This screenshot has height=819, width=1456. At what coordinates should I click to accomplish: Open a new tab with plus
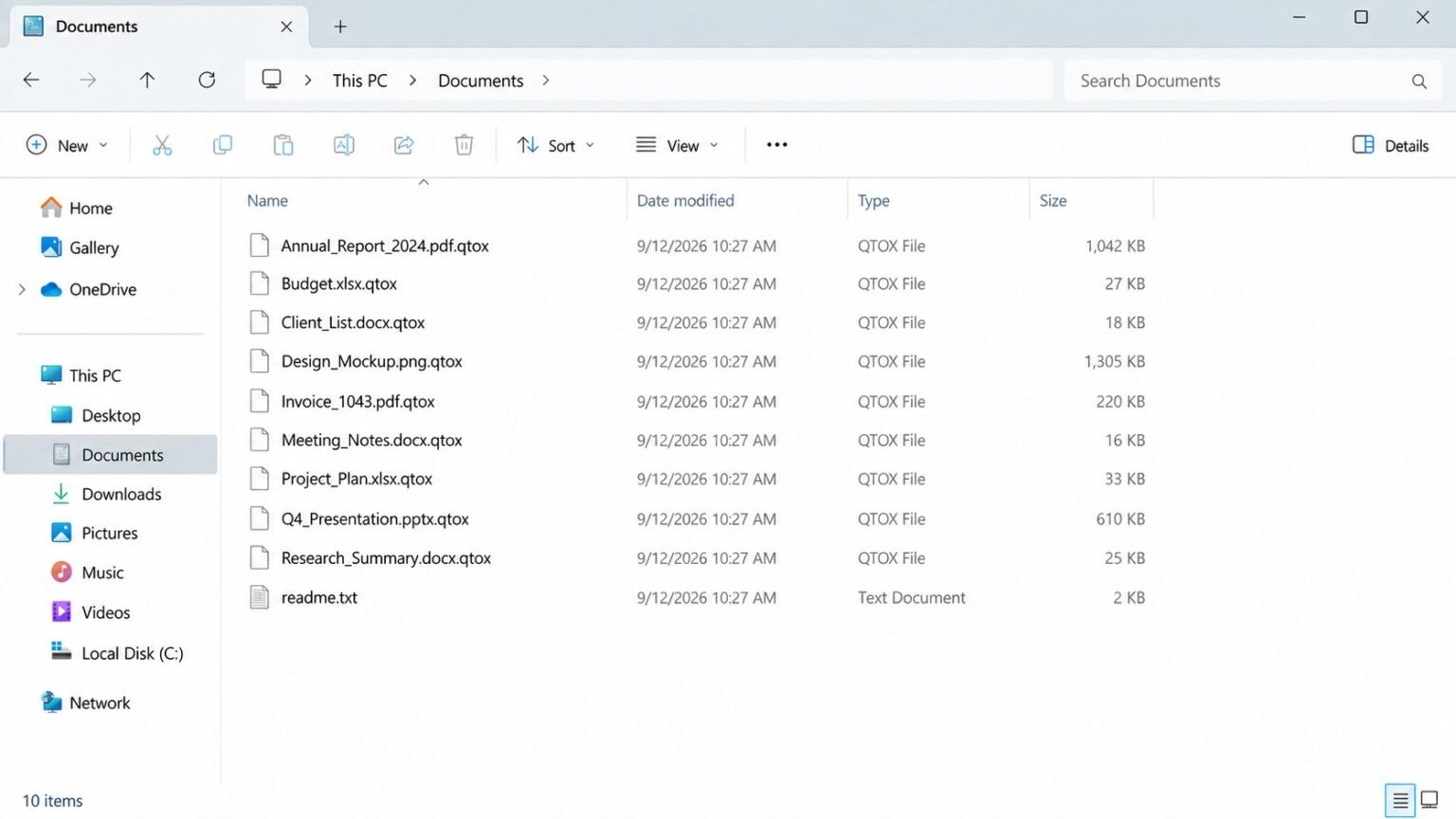click(x=340, y=27)
